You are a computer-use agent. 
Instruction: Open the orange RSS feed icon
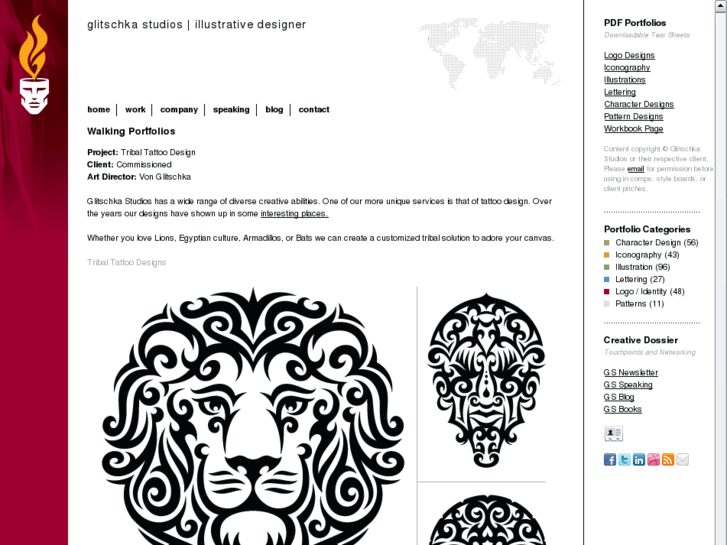click(x=668, y=459)
